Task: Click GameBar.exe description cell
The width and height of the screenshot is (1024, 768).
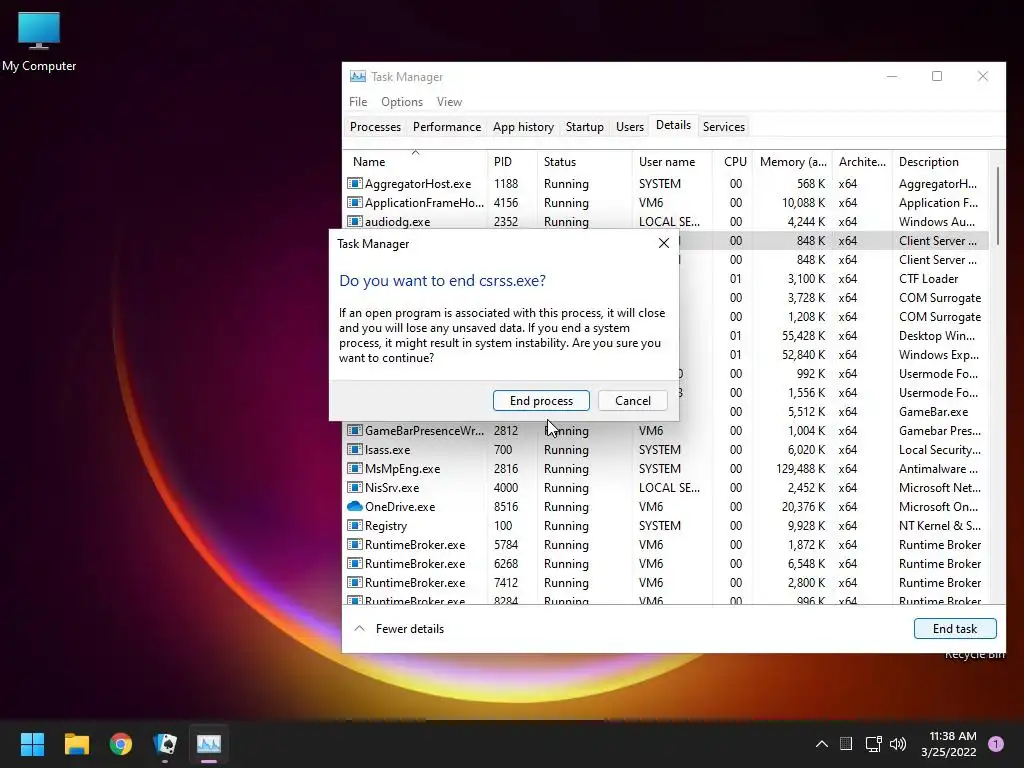Action: pos(933,411)
